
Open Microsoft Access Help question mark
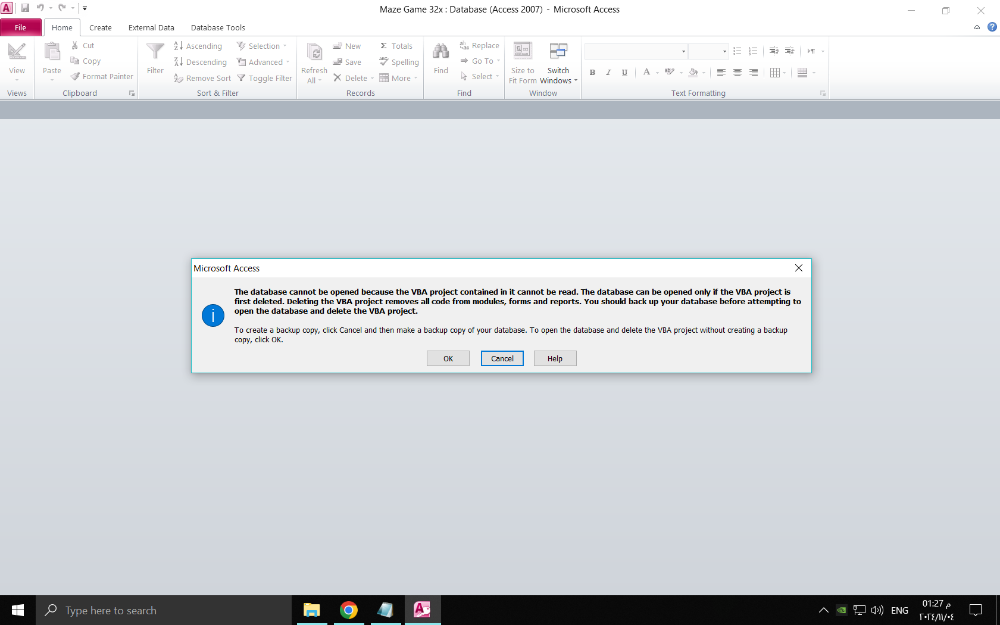tap(992, 27)
